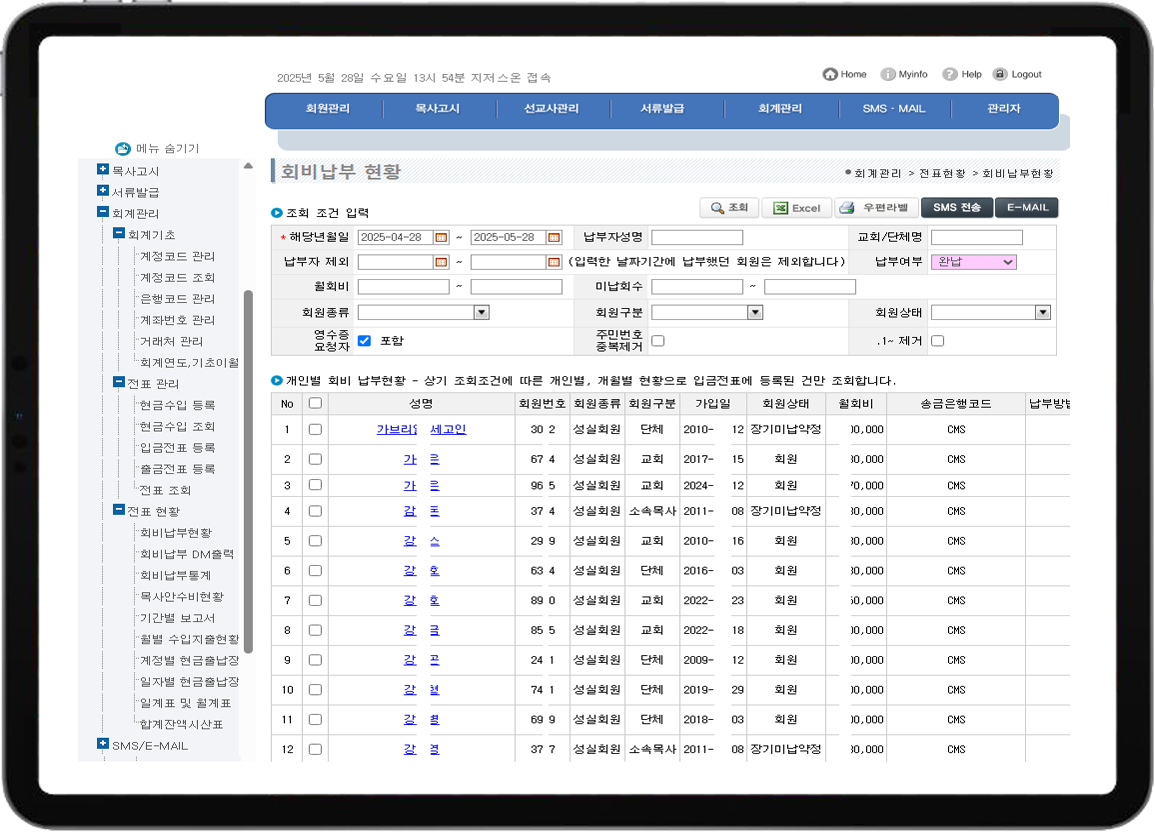Click the Help question mark icon
The image size is (1155, 832).
click(949, 74)
